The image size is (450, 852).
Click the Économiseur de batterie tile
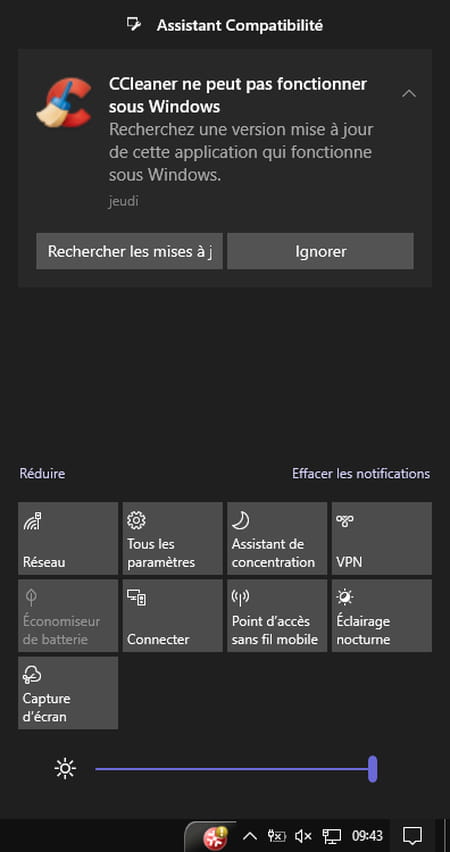pyautogui.click(x=68, y=616)
